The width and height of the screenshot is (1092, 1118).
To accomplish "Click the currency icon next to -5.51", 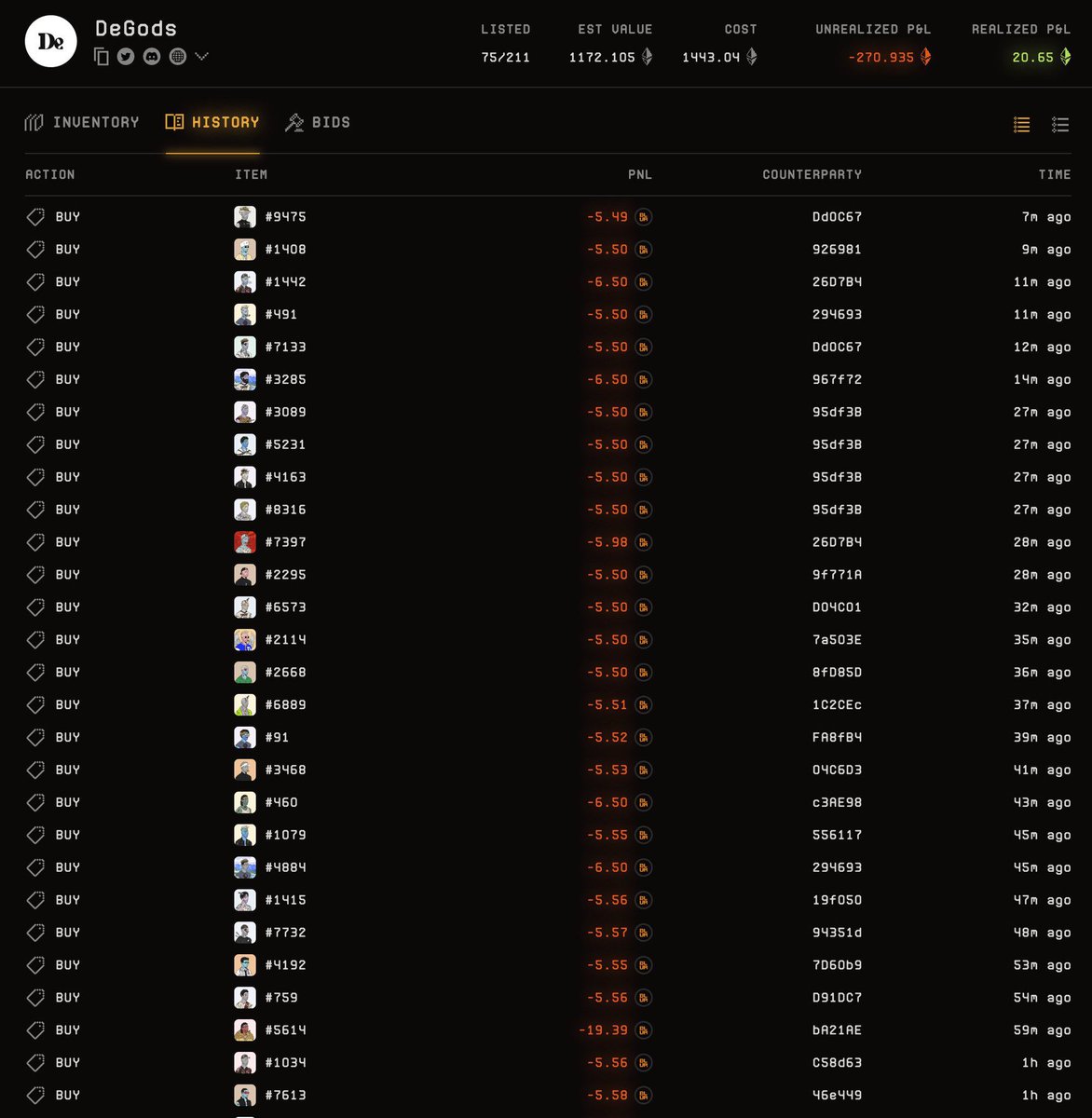I will pyautogui.click(x=643, y=705).
